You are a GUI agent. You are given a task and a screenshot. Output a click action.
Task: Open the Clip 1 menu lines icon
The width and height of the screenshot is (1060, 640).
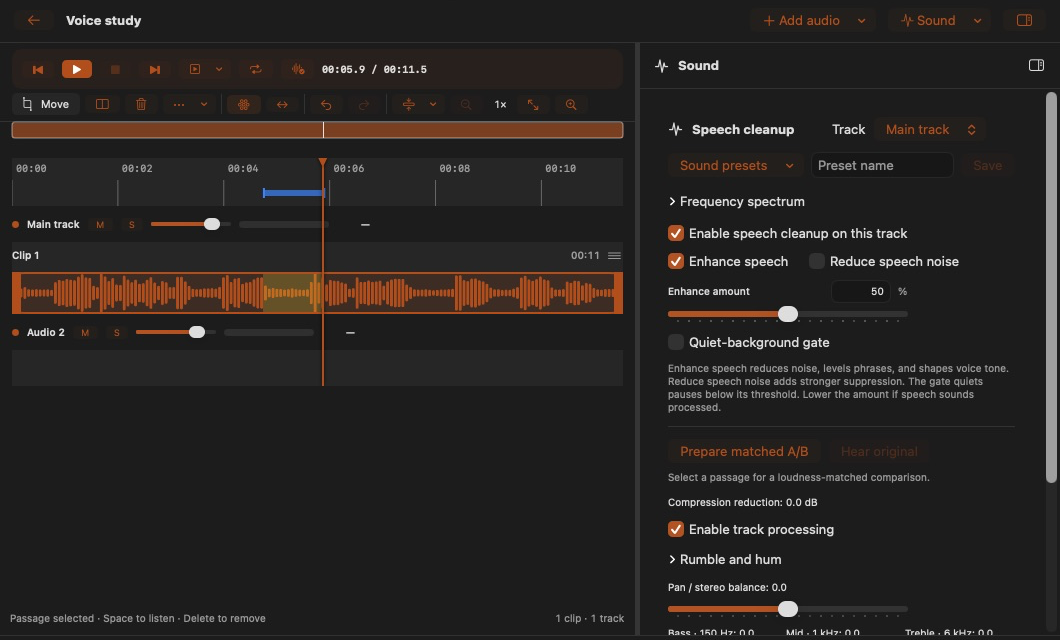(x=614, y=255)
